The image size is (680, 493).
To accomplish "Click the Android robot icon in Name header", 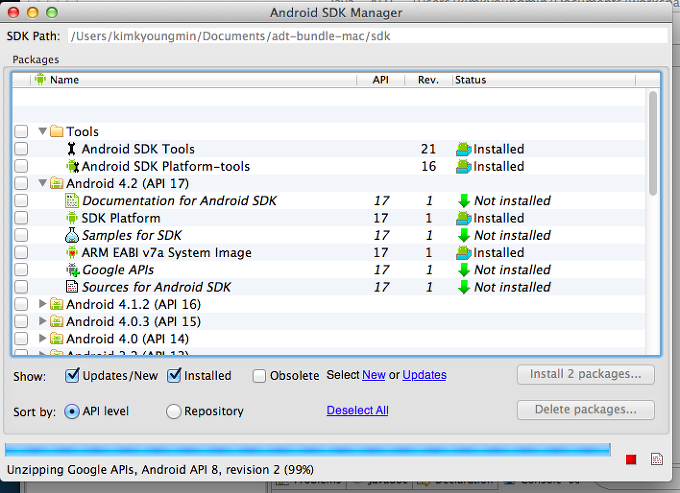I will point(40,79).
